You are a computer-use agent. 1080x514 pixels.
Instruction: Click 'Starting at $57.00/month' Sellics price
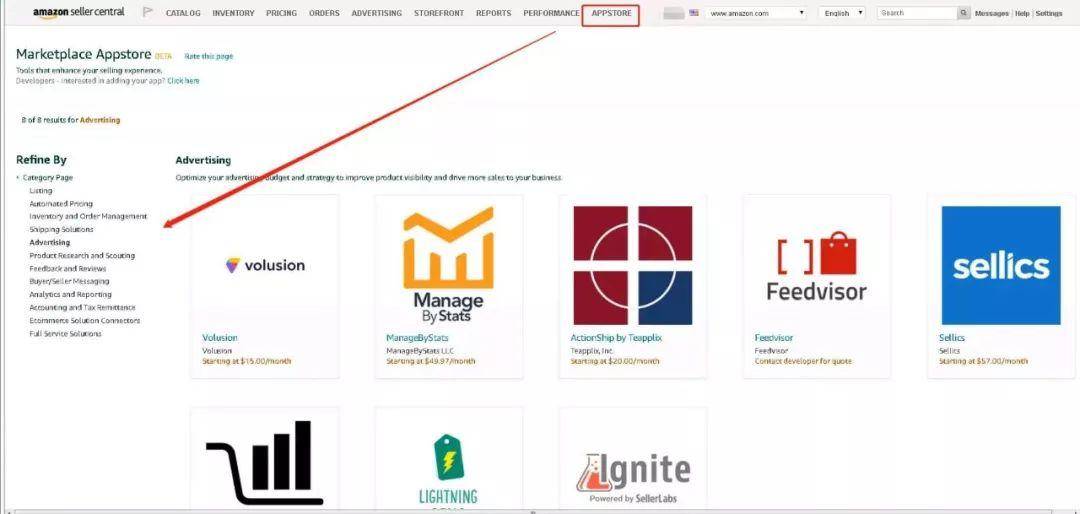click(984, 361)
